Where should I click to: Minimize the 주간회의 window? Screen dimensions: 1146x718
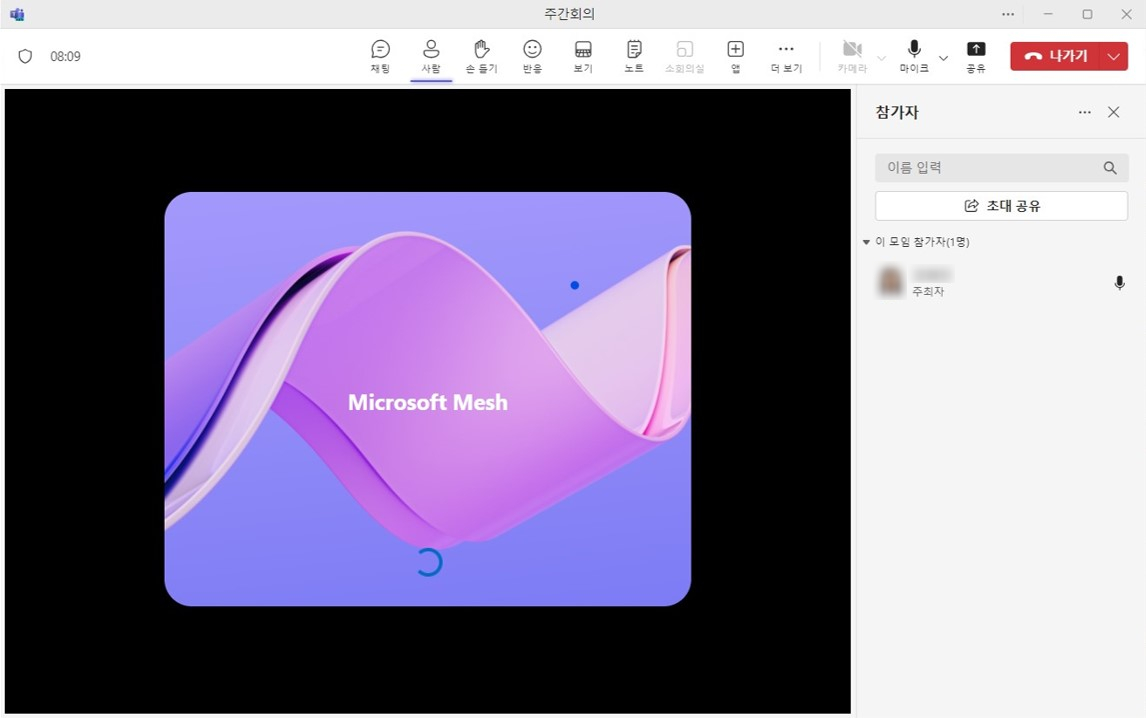(1048, 14)
